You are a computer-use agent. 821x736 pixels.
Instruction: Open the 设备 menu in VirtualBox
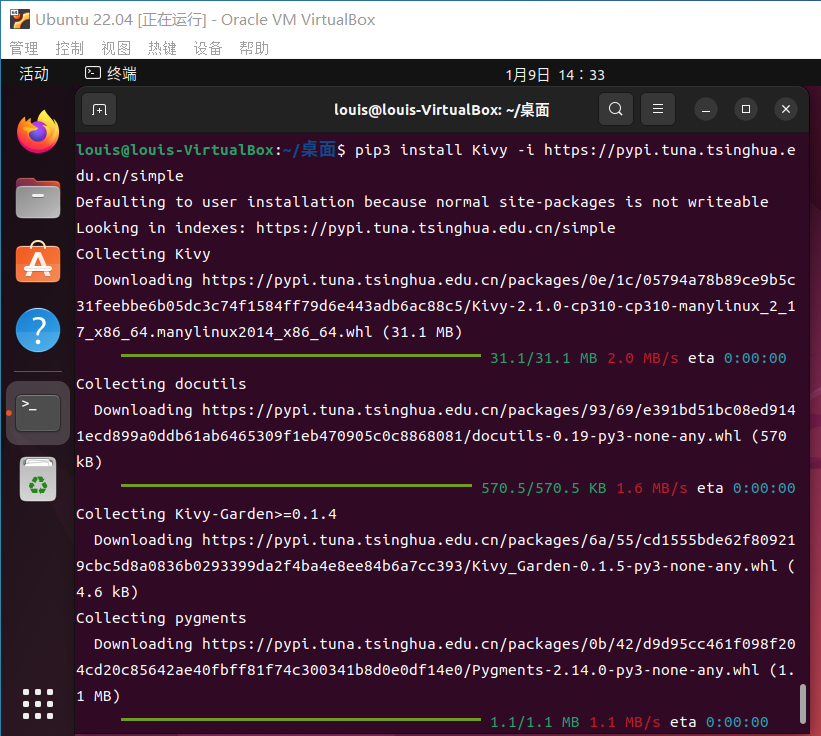tap(208, 49)
